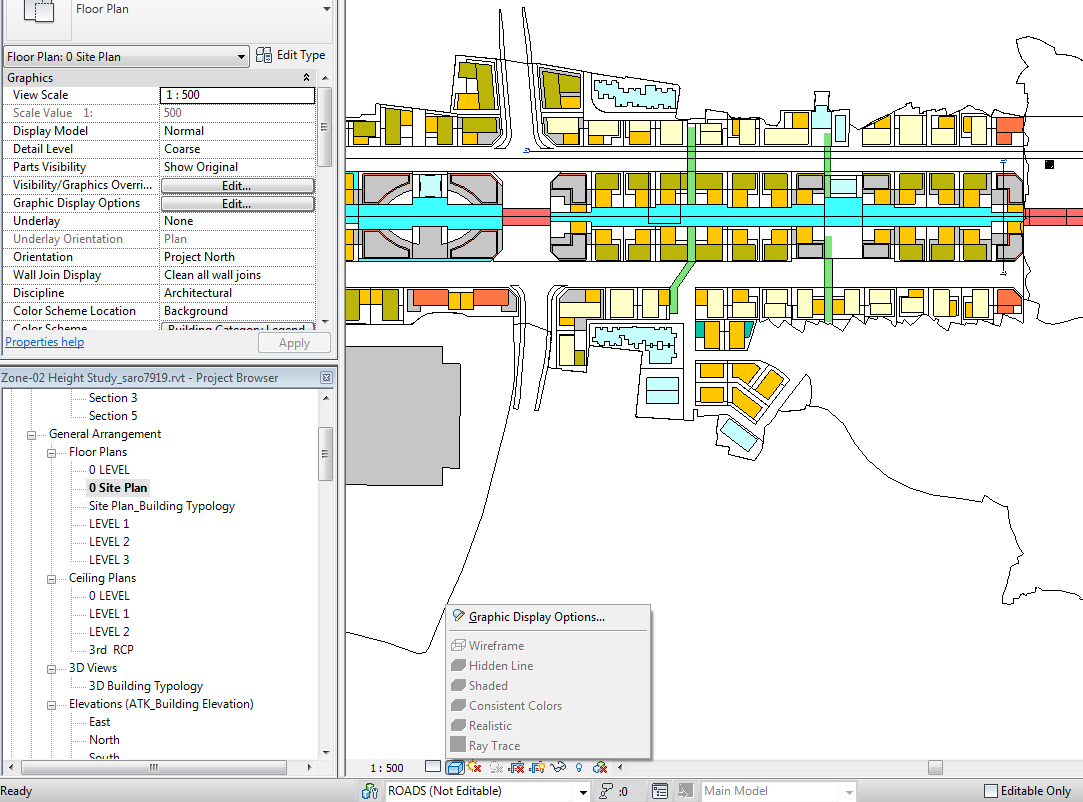Click the Worksets icon in status bar

pos(370,791)
